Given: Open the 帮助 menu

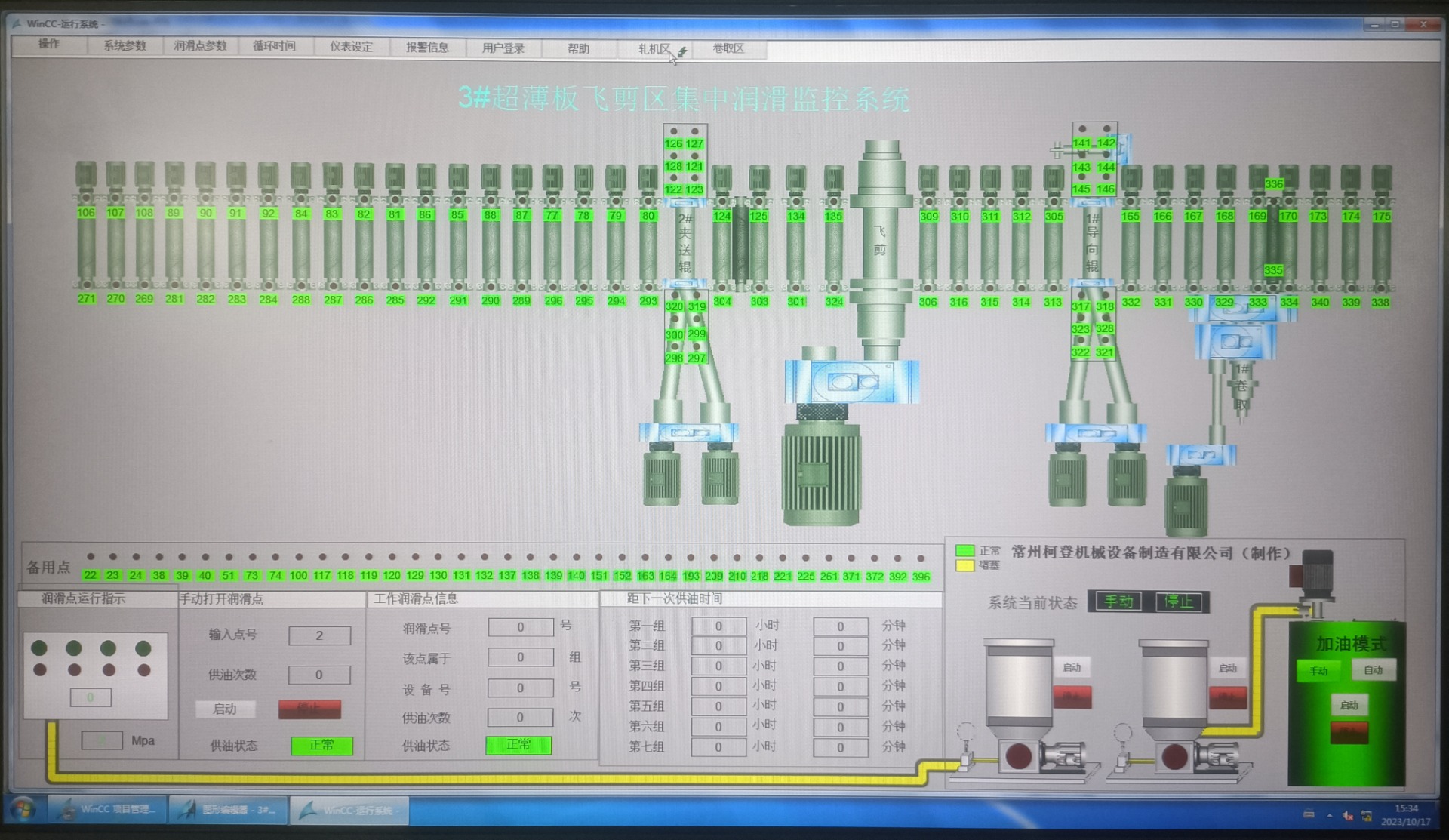Looking at the screenshot, I should coord(578,48).
